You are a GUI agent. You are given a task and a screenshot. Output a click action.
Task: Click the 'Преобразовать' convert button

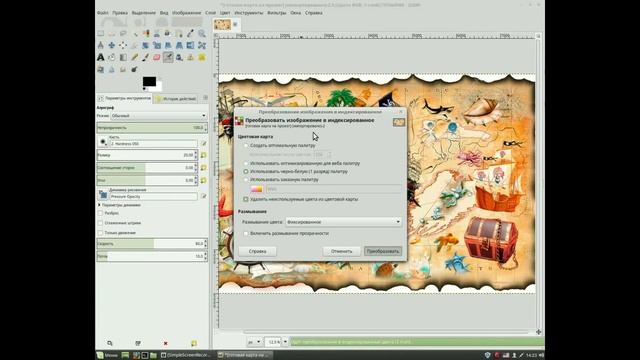383,251
